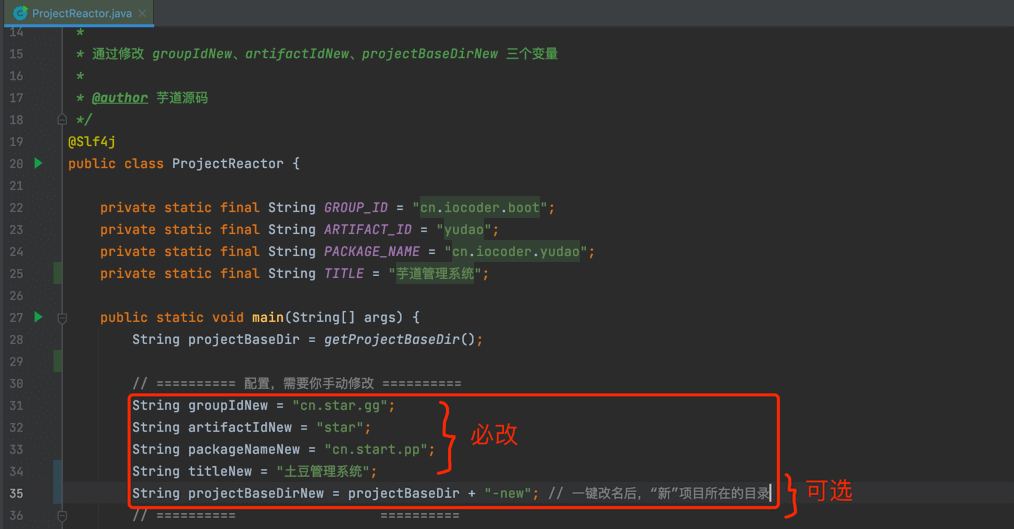The image size is (1014, 529).
Task: Run main method using gutter play icon
Action: coord(38,317)
